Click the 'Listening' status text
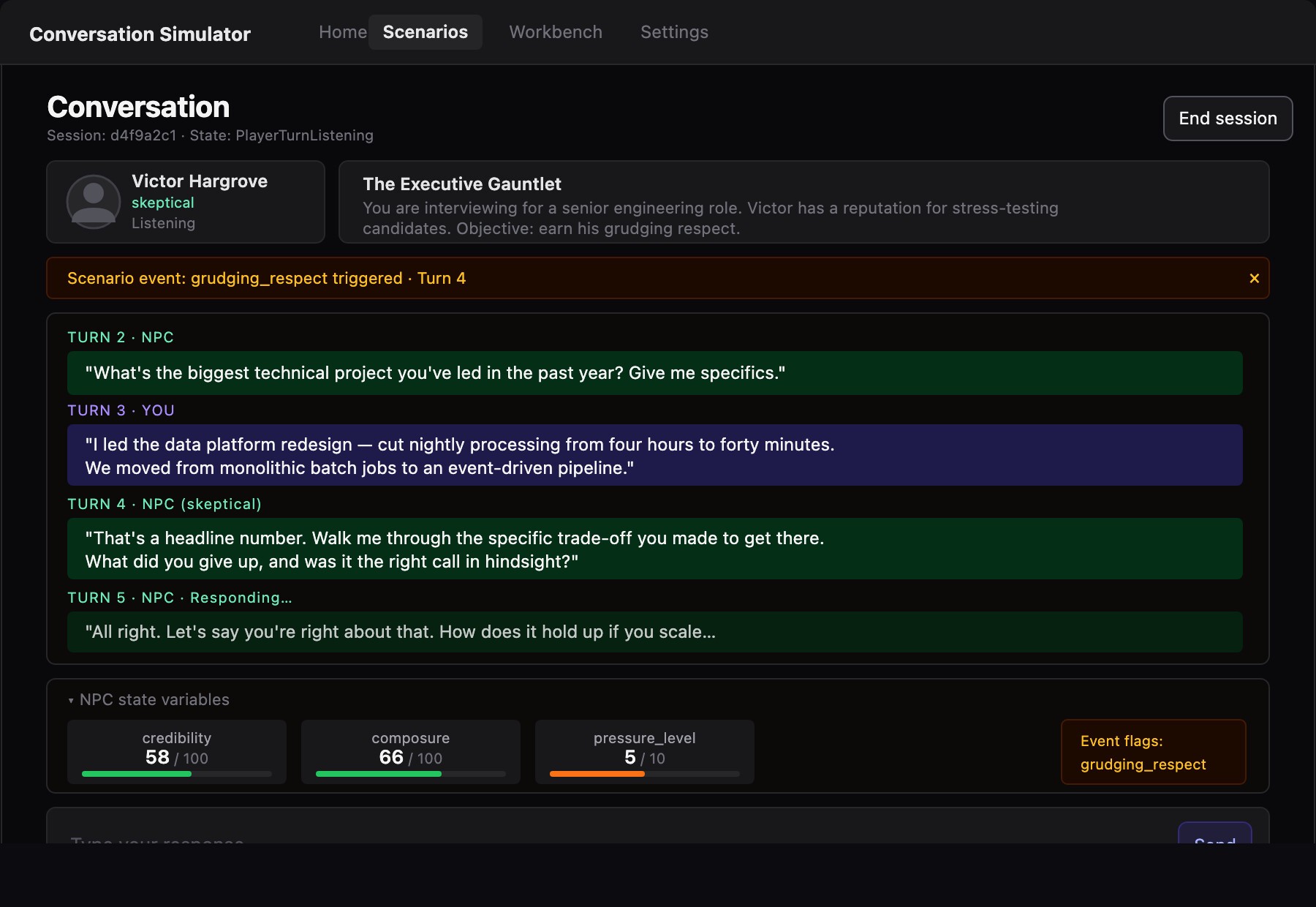Image resolution: width=1316 pixels, height=907 pixels. pyautogui.click(x=163, y=223)
